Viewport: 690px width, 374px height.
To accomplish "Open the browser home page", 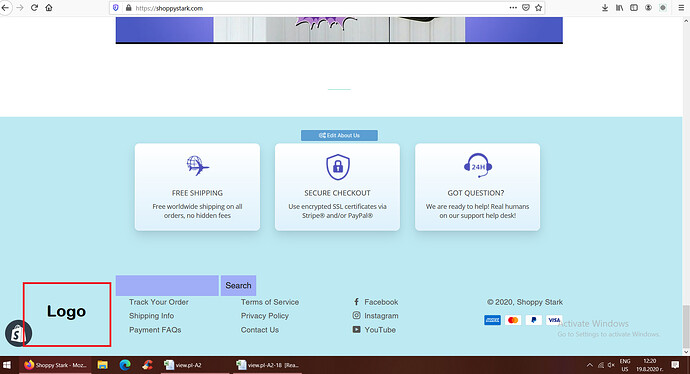I will (49, 8).
